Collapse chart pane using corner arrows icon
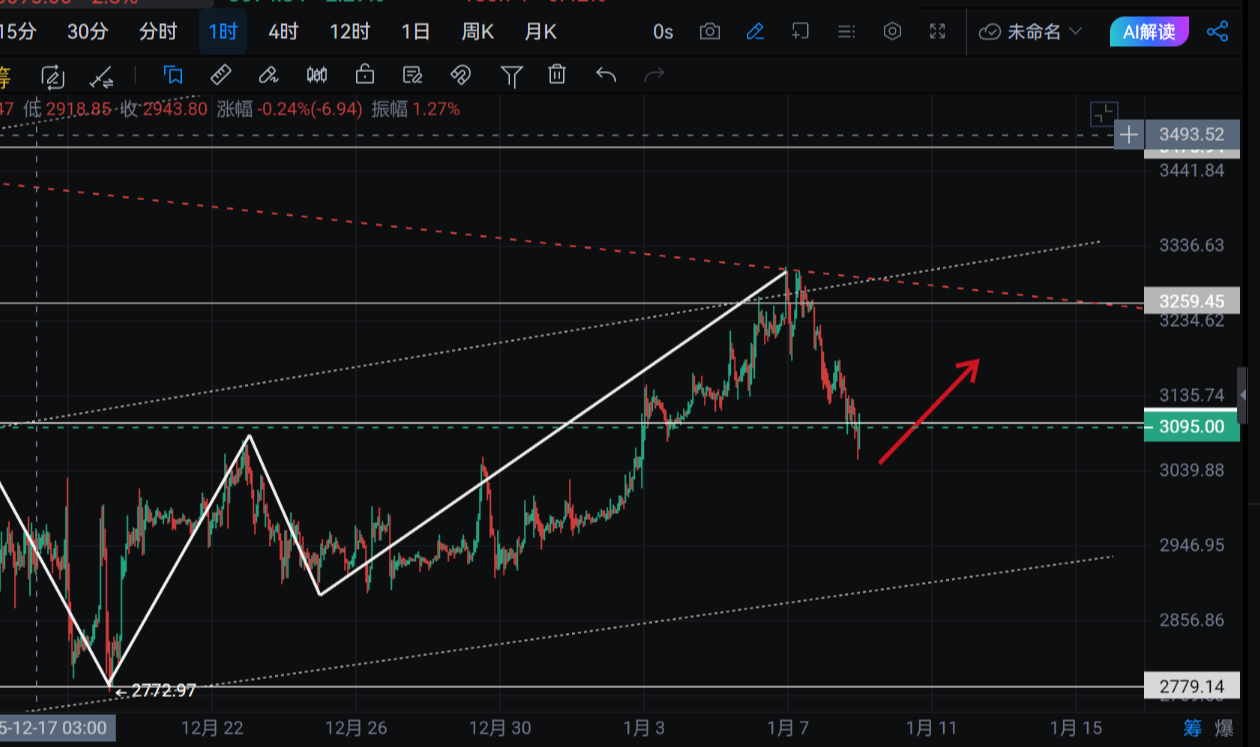 [1104, 114]
